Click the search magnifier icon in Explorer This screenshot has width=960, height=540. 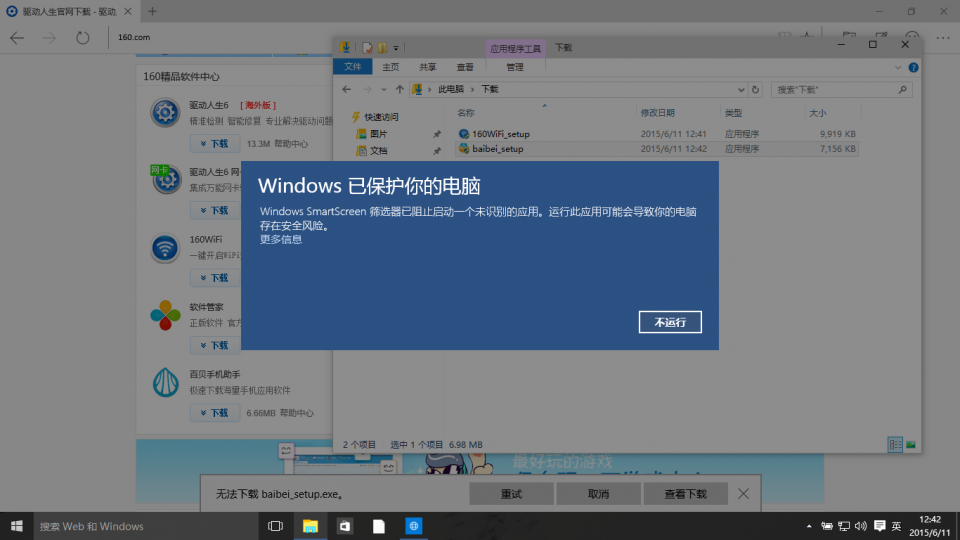(x=902, y=89)
